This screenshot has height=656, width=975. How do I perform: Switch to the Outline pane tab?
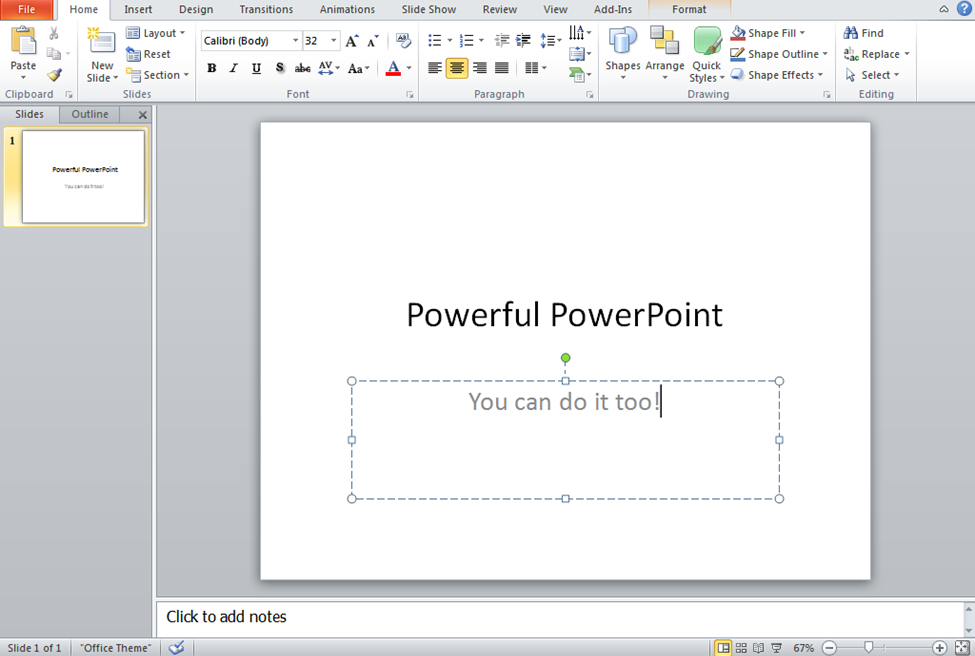tap(90, 114)
